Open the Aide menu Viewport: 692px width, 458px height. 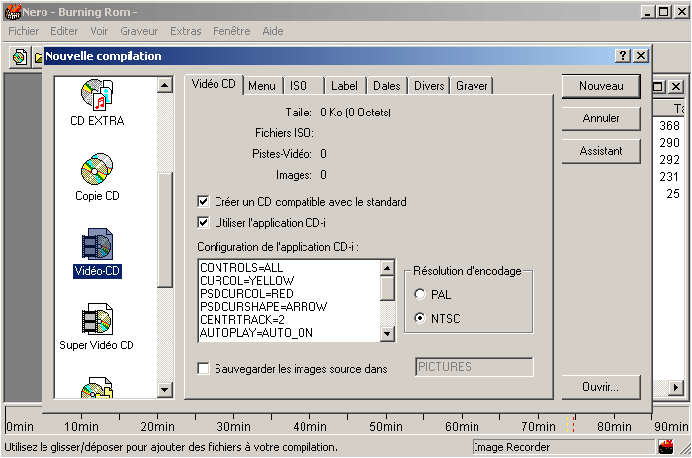point(273,31)
